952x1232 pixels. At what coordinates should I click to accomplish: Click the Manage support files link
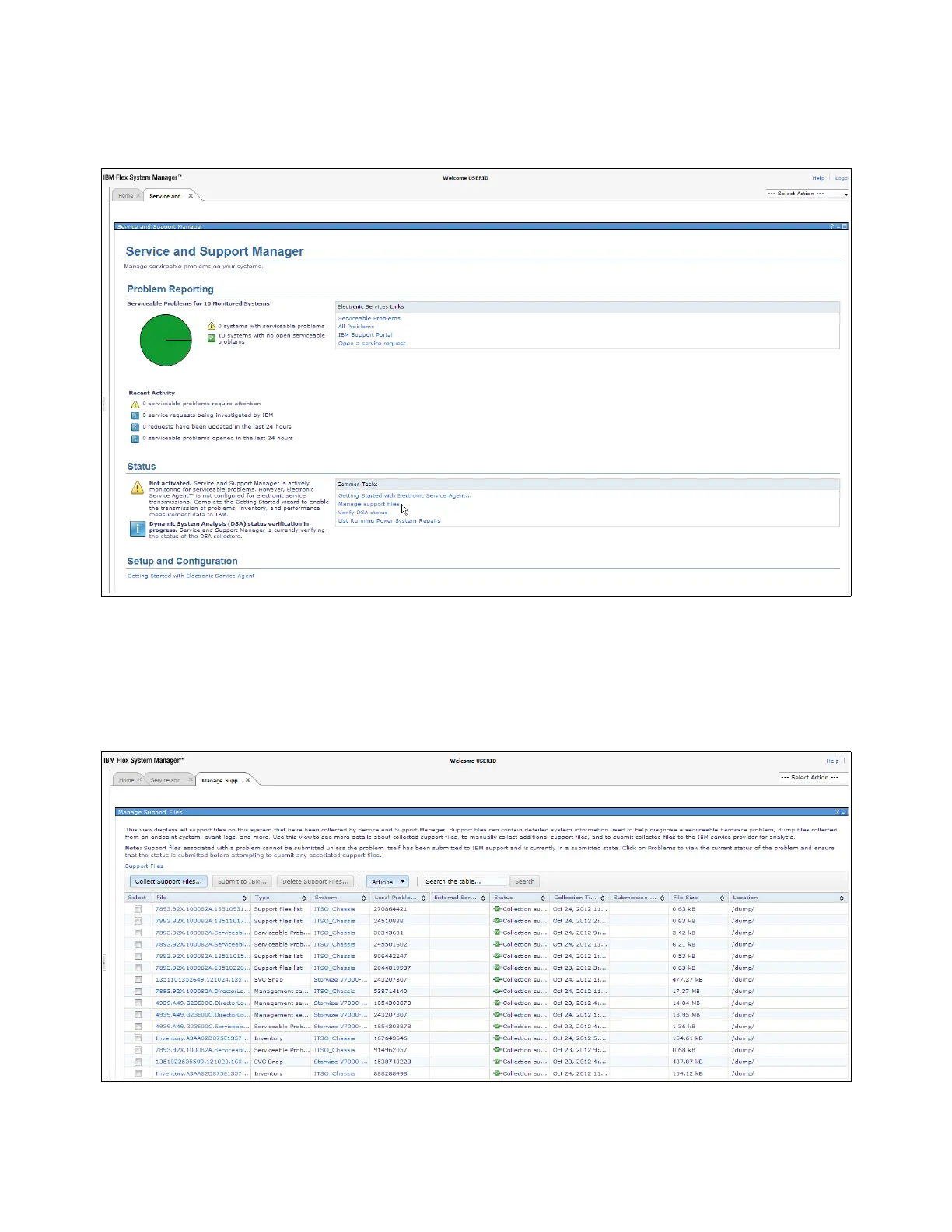pyautogui.click(x=369, y=504)
